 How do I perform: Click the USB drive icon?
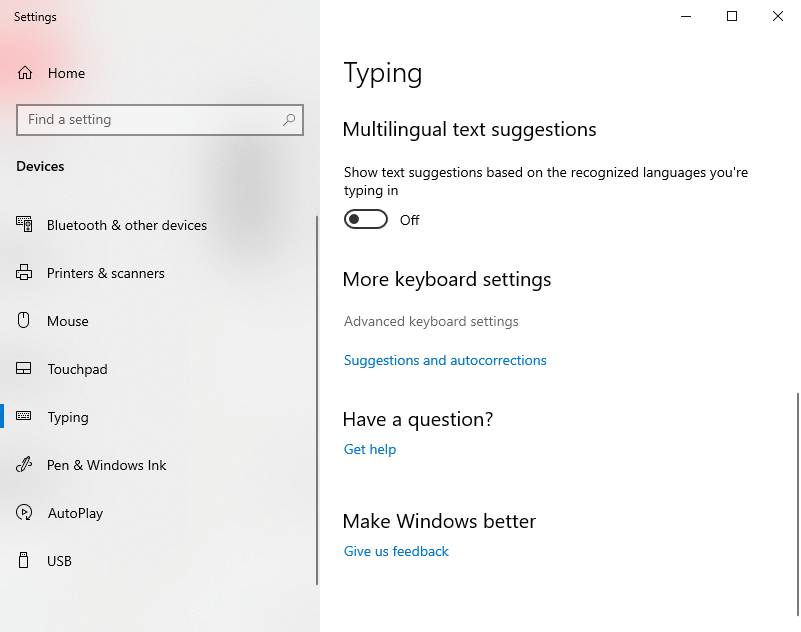coord(23,560)
